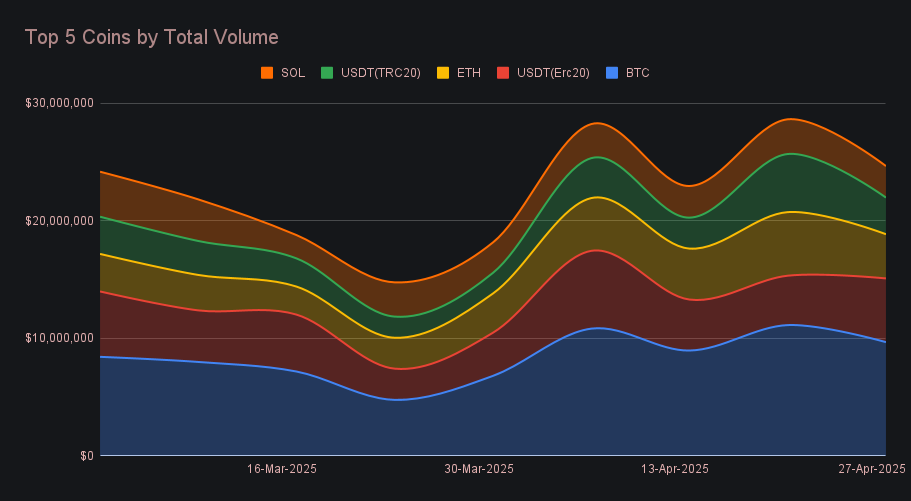Click the green USDT(TRC20) legend swatch
The width and height of the screenshot is (911, 501).
[327, 73]
